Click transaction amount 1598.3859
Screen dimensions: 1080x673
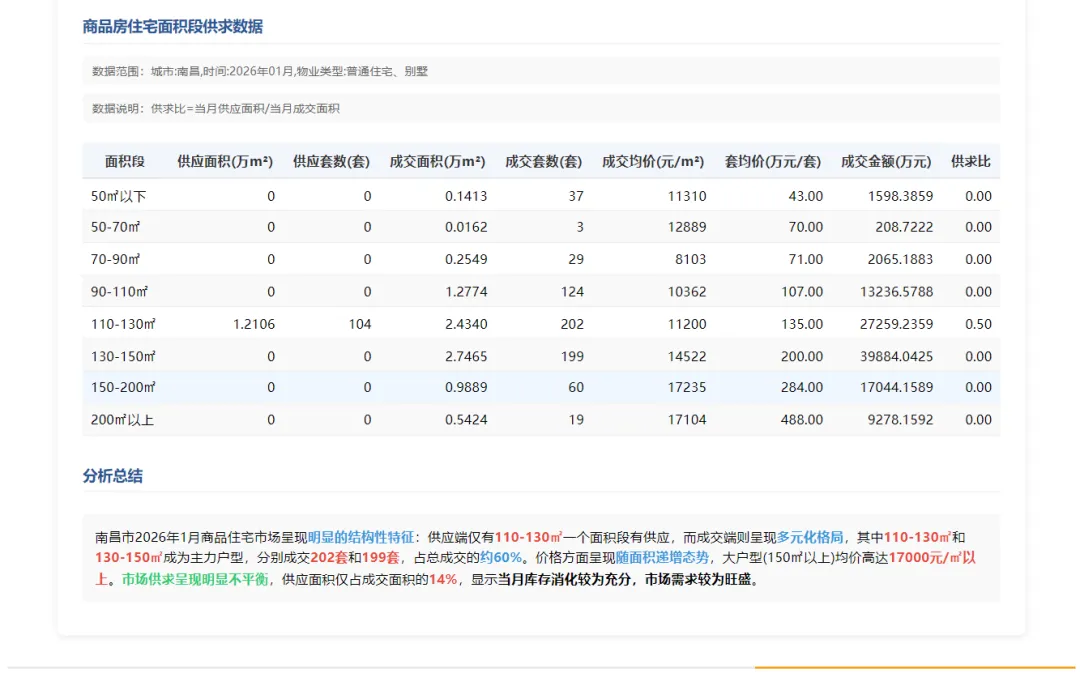pyautogui.click(x=900, y=196)
